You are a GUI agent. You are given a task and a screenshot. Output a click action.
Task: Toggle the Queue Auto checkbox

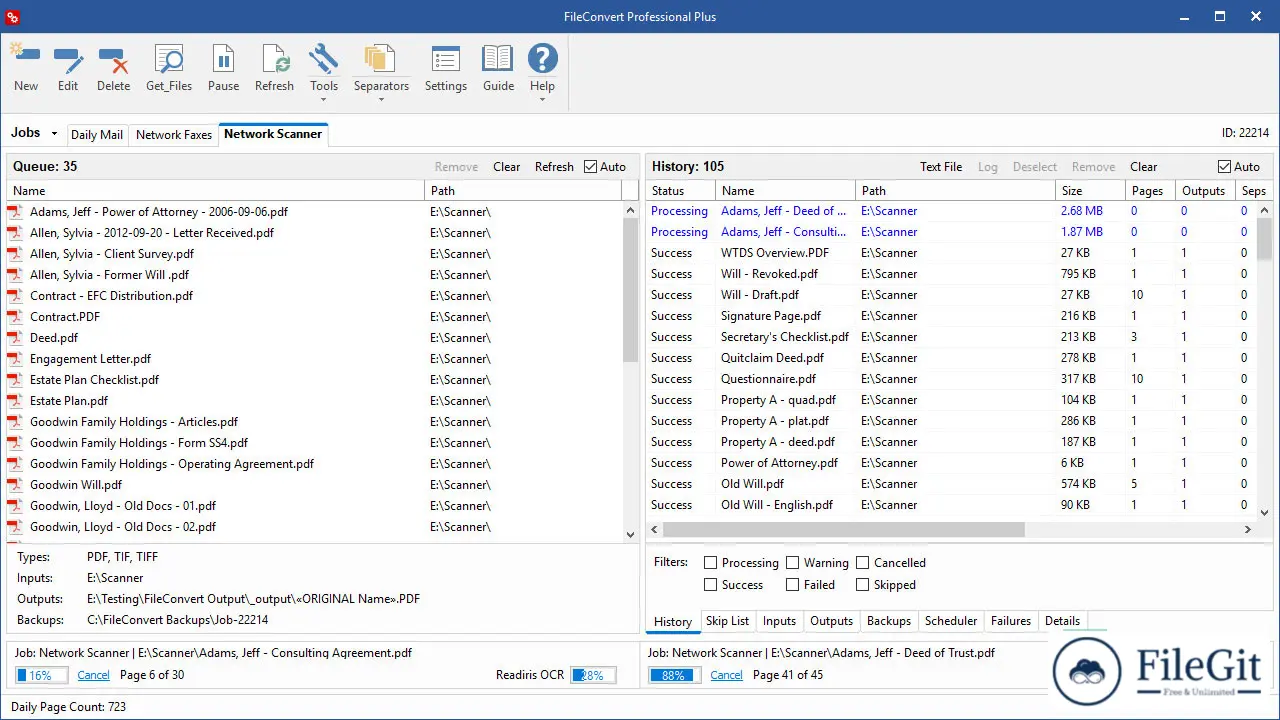coord(590,167)
